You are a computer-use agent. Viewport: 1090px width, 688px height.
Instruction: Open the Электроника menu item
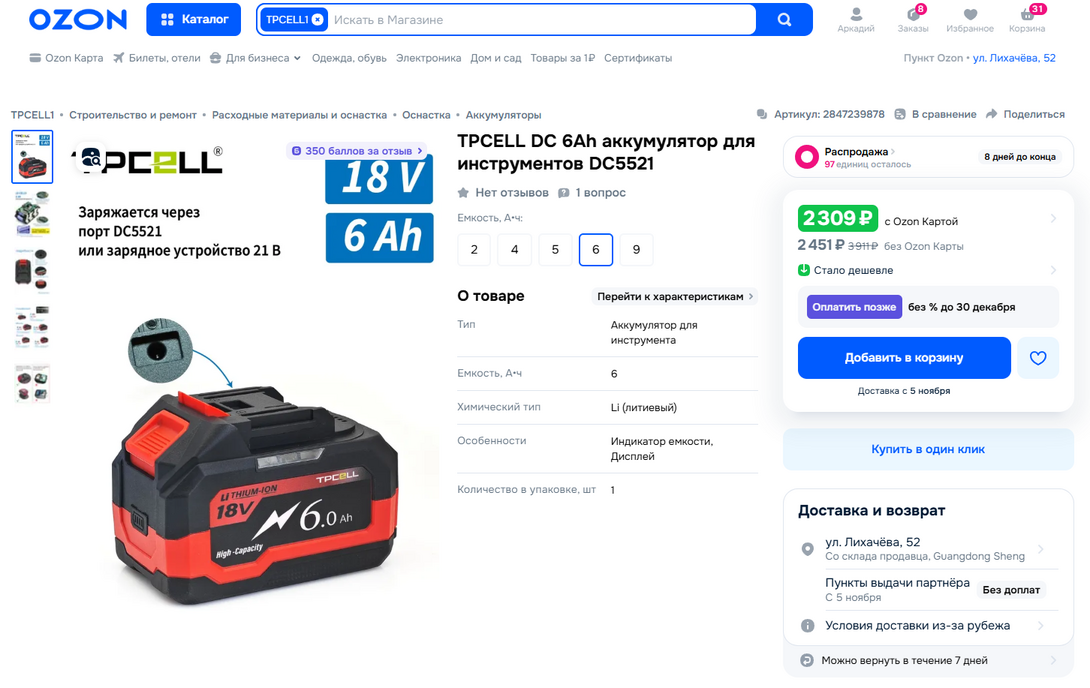428,58
